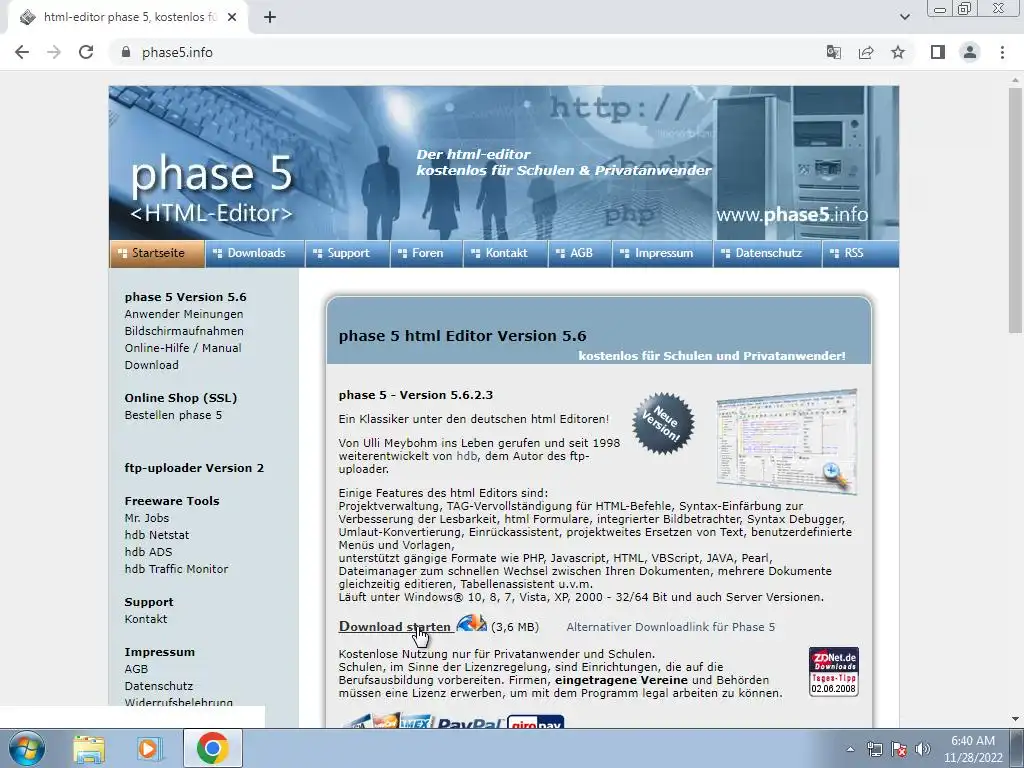This screenshot has height=768, width=1024.
Task: Open hdb Netstat link
Action: pyautogui.click(x=157, y=535)
